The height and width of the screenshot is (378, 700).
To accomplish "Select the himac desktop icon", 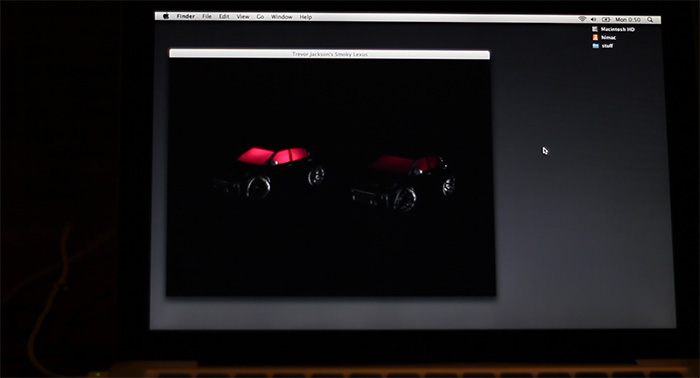I will [x=595, y=37].
